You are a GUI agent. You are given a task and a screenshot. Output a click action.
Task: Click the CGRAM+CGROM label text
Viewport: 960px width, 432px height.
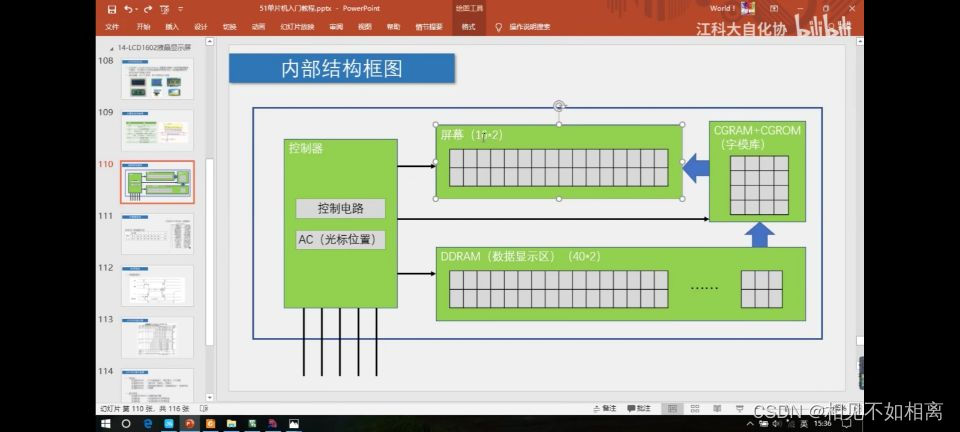757,130
